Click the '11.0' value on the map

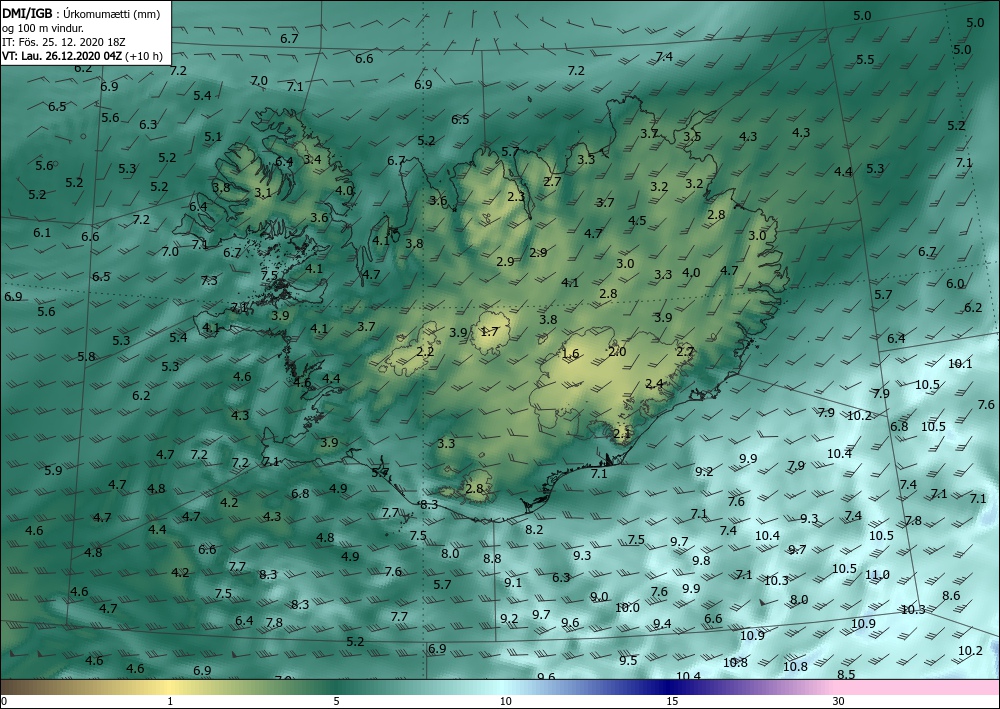(x=877, y=574)
